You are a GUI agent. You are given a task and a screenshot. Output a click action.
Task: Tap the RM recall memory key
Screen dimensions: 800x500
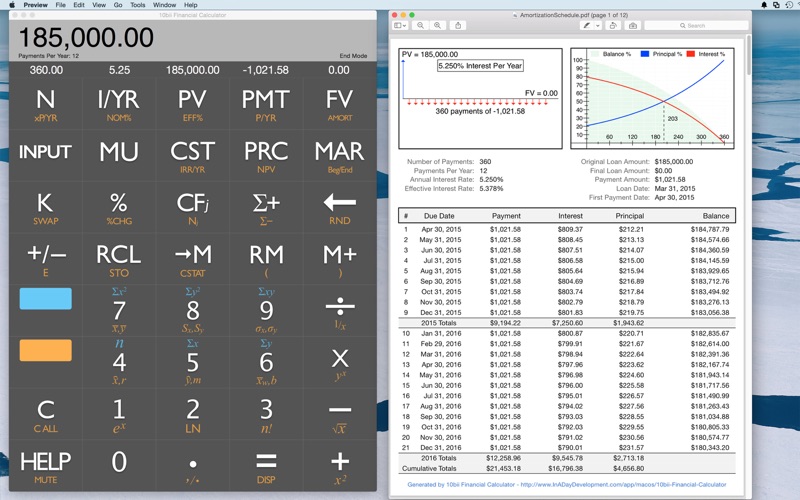[266, 259]
